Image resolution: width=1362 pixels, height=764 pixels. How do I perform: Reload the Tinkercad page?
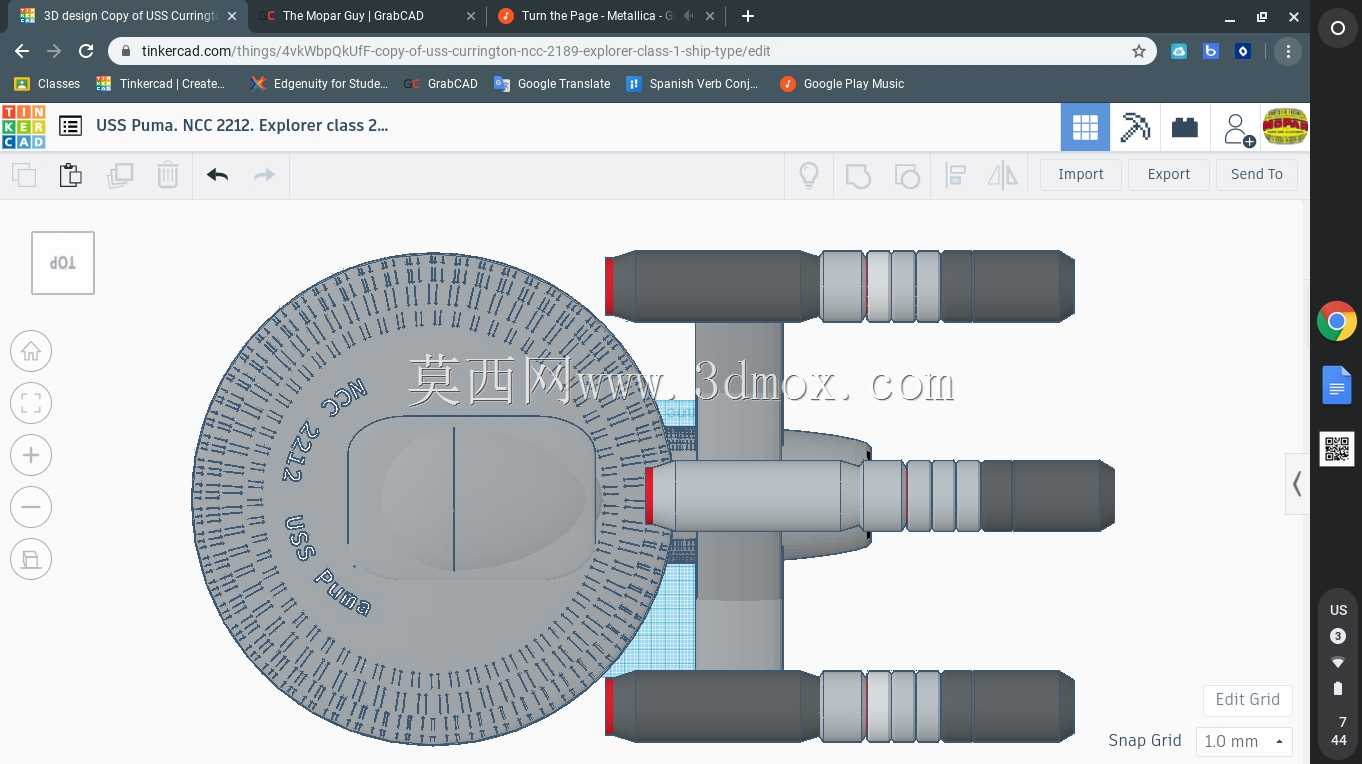pyautogui.click(x=86, y=51)
